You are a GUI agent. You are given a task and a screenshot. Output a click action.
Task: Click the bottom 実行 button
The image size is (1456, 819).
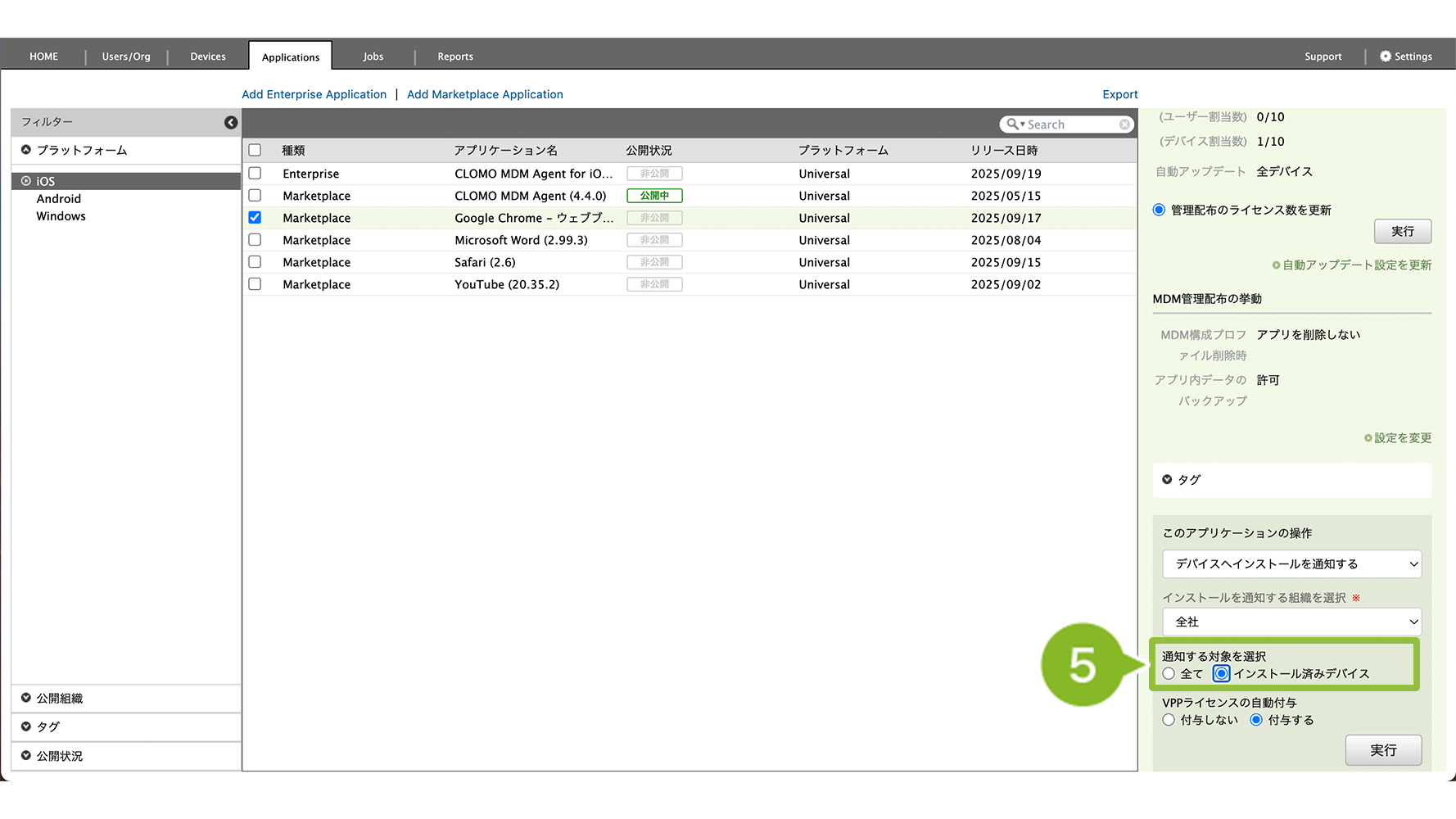tap(1383, 750)
